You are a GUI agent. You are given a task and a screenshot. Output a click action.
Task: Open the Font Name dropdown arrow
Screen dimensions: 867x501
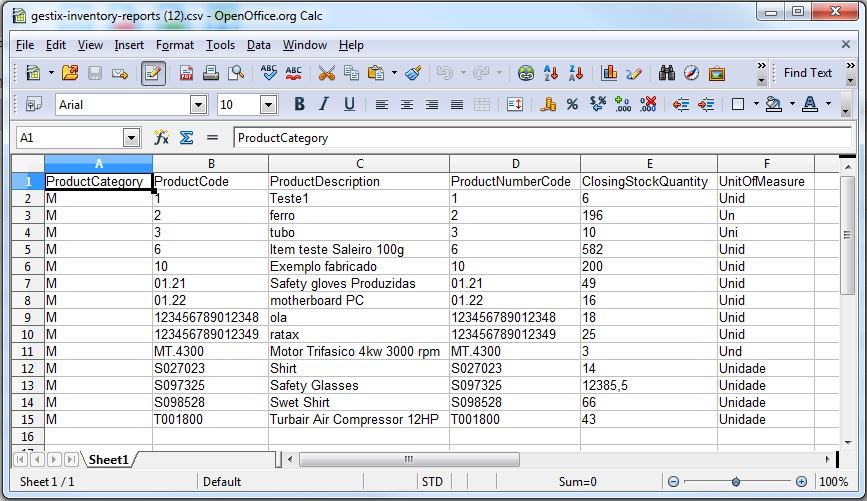click(198, 105)
